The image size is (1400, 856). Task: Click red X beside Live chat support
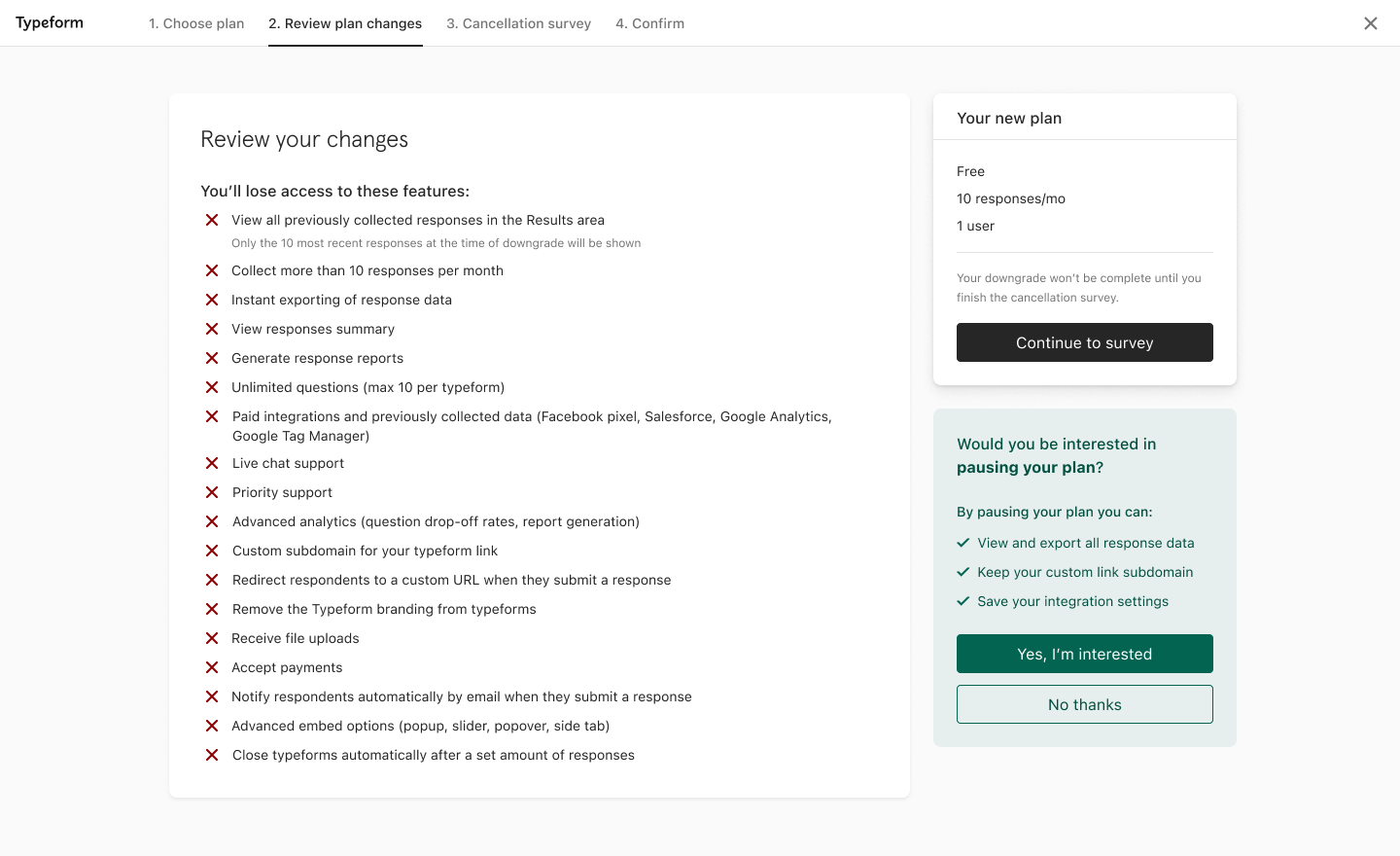coord(212,463)
